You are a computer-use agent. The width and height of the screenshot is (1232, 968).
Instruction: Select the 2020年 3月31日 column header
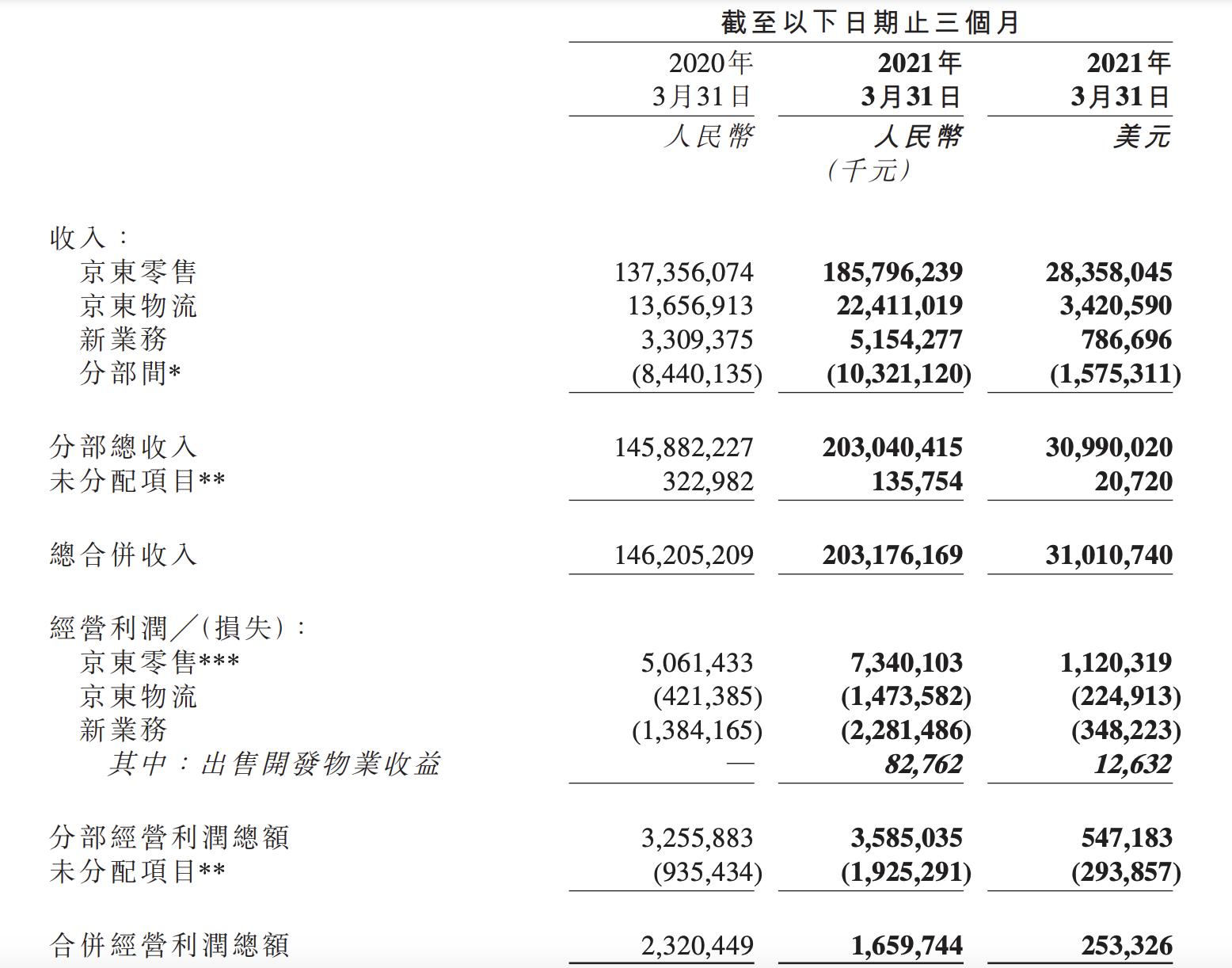coord(703,79)
